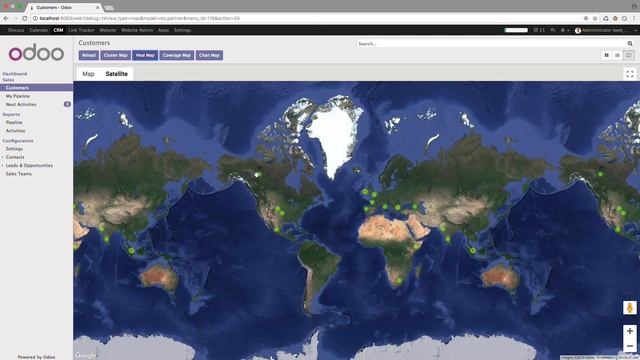The height and width of the screenshot is (360, 640).
Task: Open Website Admin menu
Action: [137, 30]
